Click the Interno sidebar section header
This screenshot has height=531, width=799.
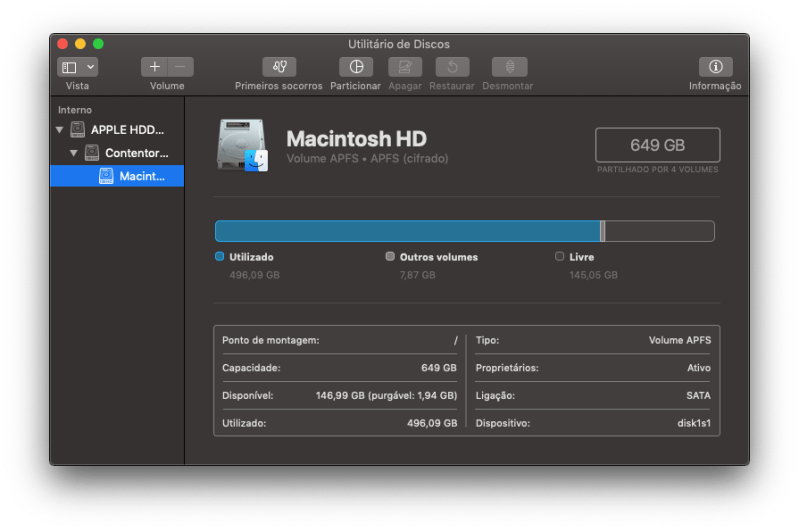tap(75, 110)
